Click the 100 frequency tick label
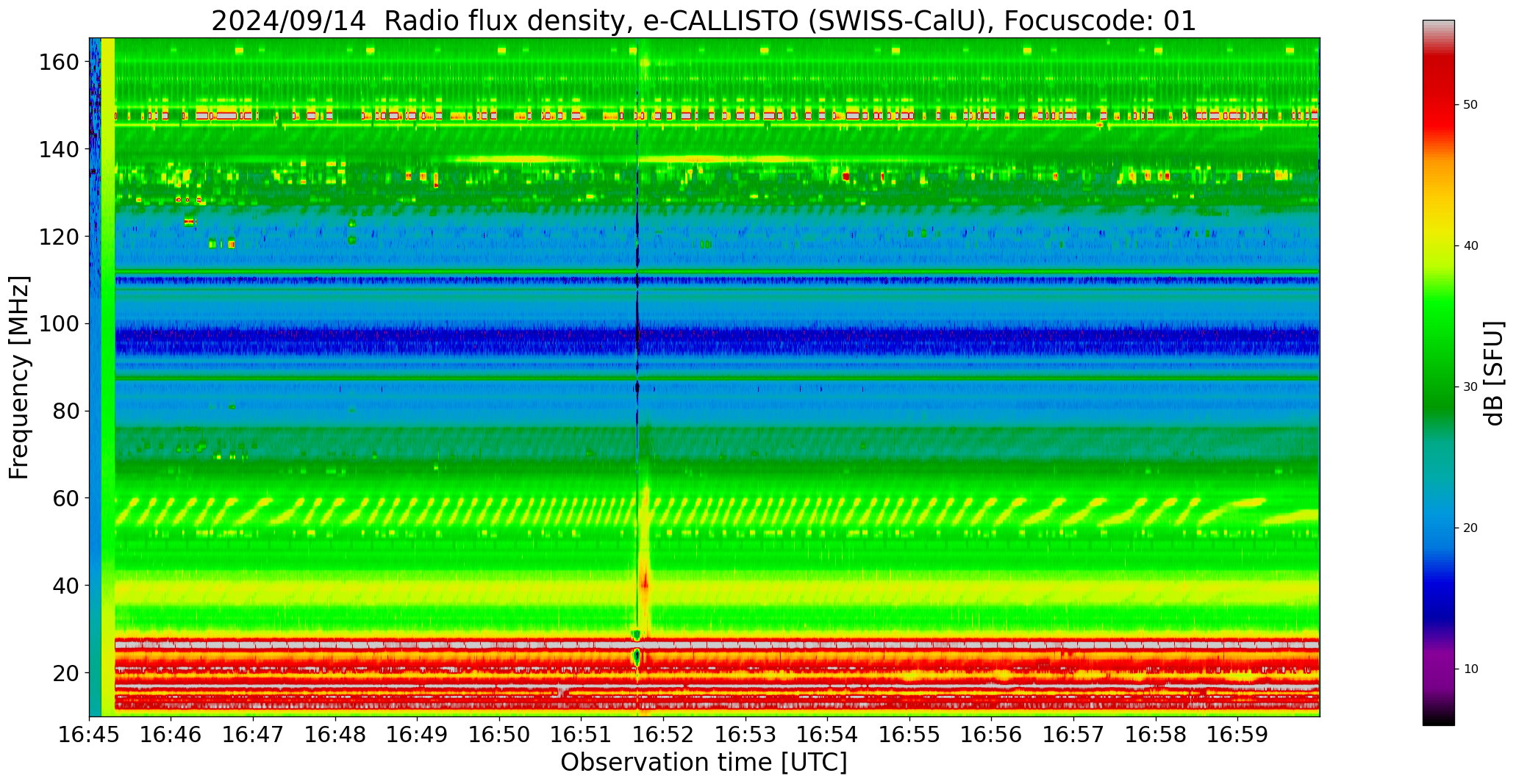Image resolution: width=1516 pixels, height=784 pixels. (58, 324)
